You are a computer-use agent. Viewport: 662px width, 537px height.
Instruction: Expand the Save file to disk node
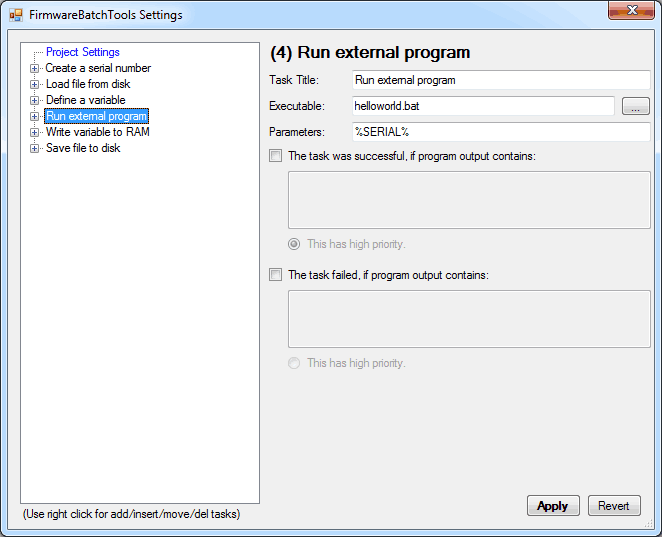35,148
